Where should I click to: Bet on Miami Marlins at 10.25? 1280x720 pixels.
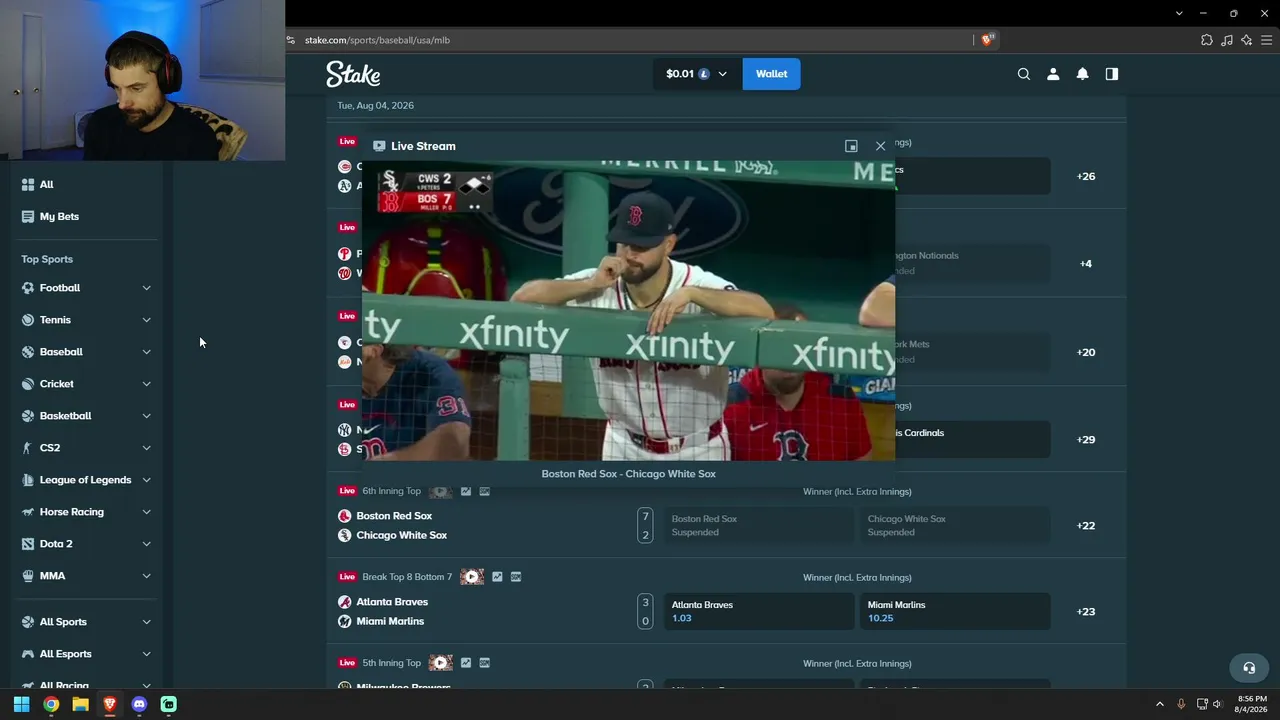[954, 611]
